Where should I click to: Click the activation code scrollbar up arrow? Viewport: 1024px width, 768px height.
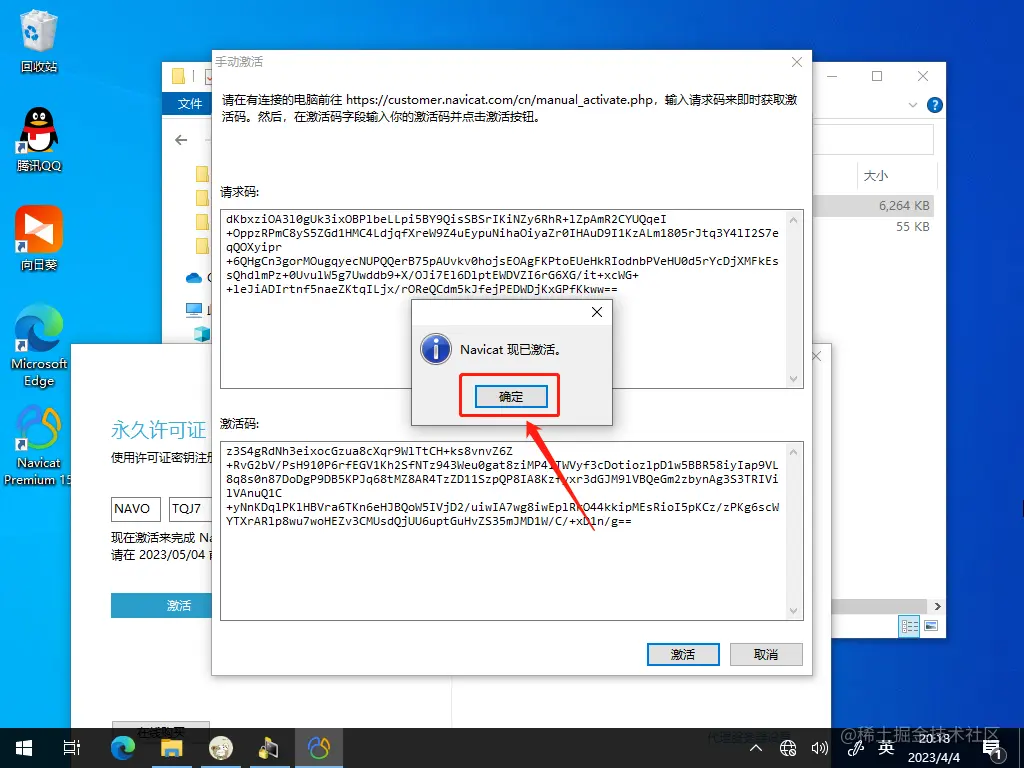tap(793, 452)
